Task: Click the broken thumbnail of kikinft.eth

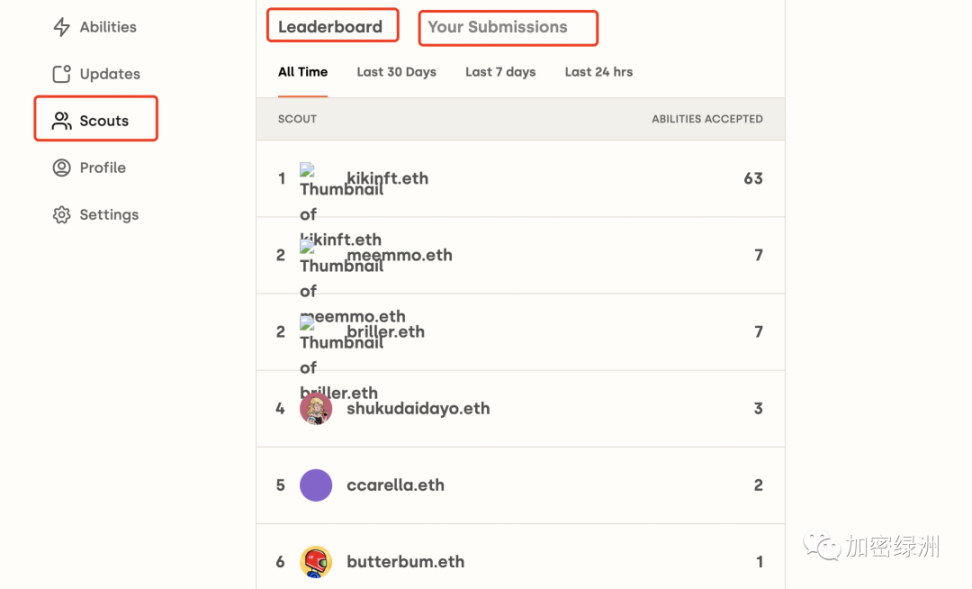Action: point(307,170)
